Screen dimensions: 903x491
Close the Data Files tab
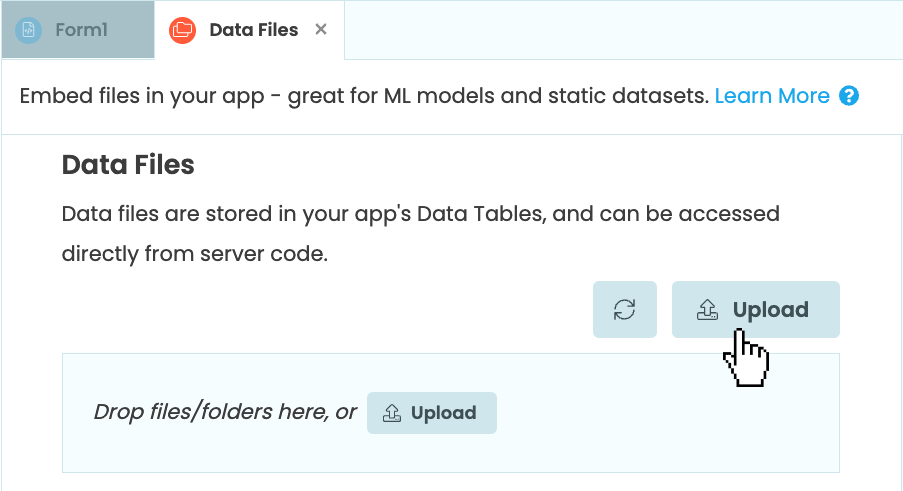[321, 30]
